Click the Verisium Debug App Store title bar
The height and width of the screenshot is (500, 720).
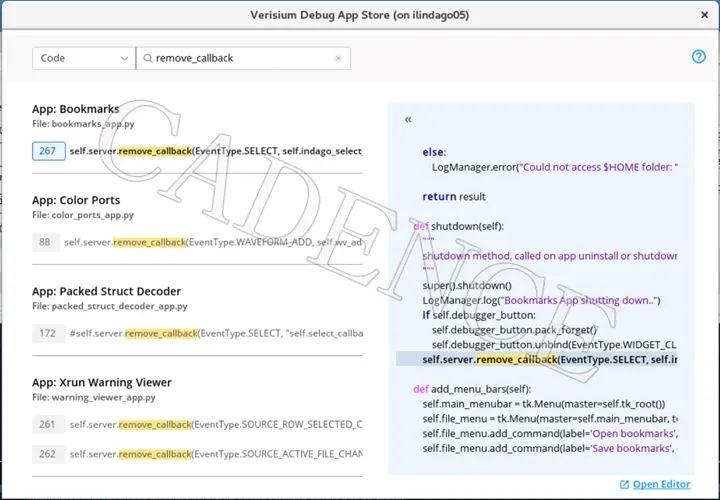coord(359,15)
